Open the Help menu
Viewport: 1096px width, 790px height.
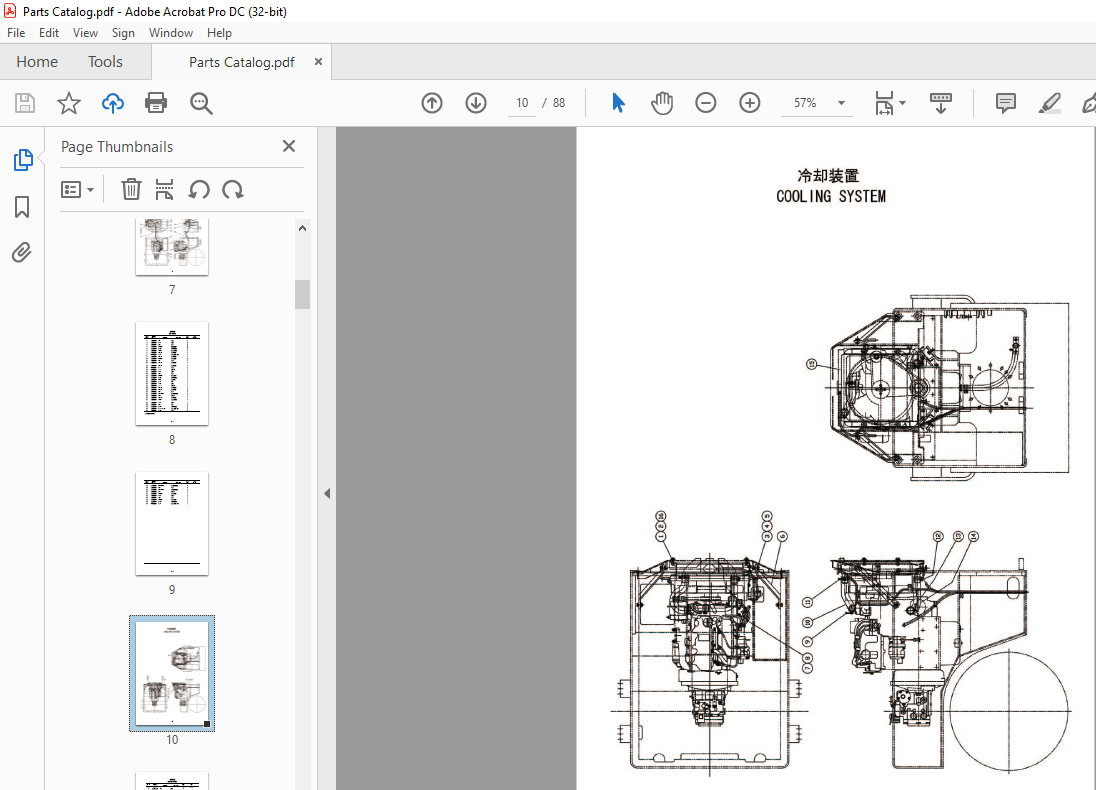(x=219, y=33)
